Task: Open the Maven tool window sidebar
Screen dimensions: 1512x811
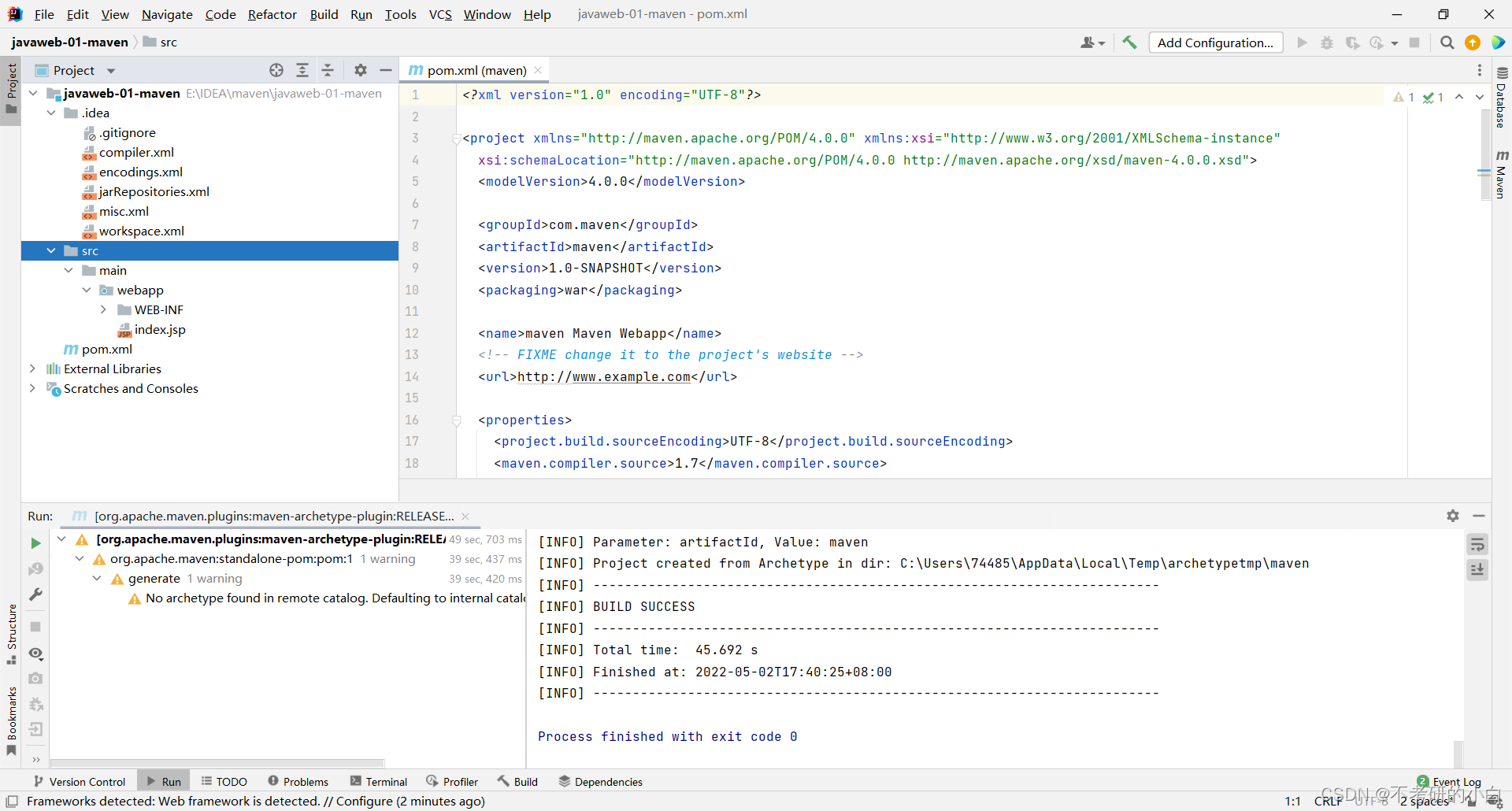Action: tap(1503, 169)
